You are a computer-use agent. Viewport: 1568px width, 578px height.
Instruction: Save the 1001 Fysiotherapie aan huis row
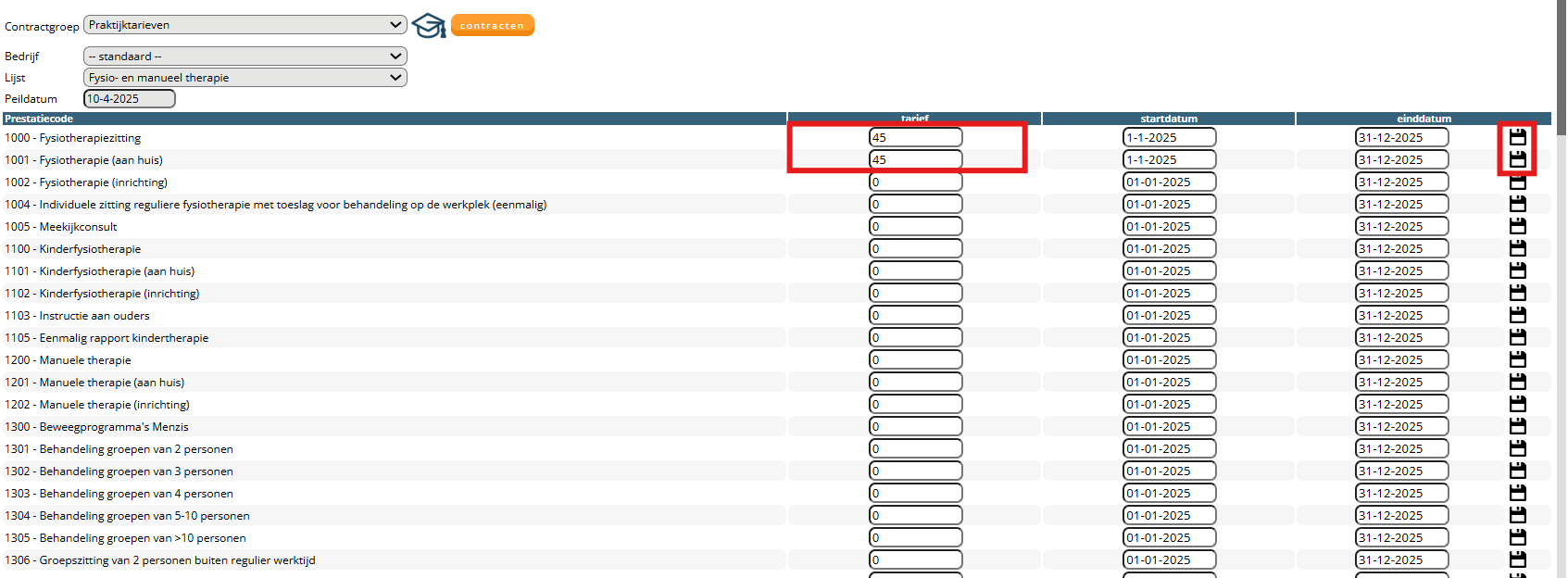pos(1517,159)
